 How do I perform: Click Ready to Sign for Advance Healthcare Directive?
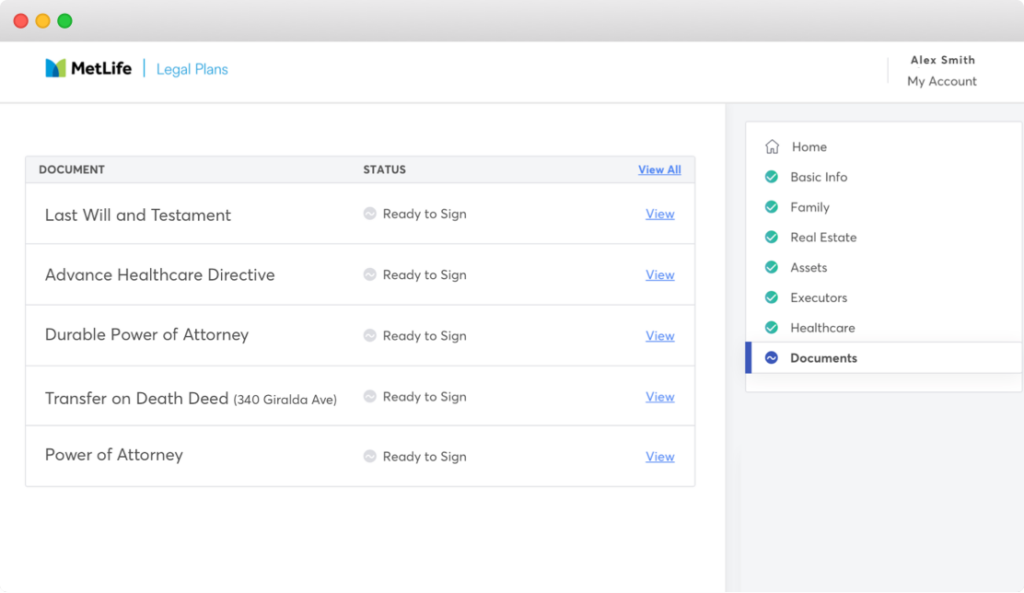pyautogui.click(x=424, y=275)
